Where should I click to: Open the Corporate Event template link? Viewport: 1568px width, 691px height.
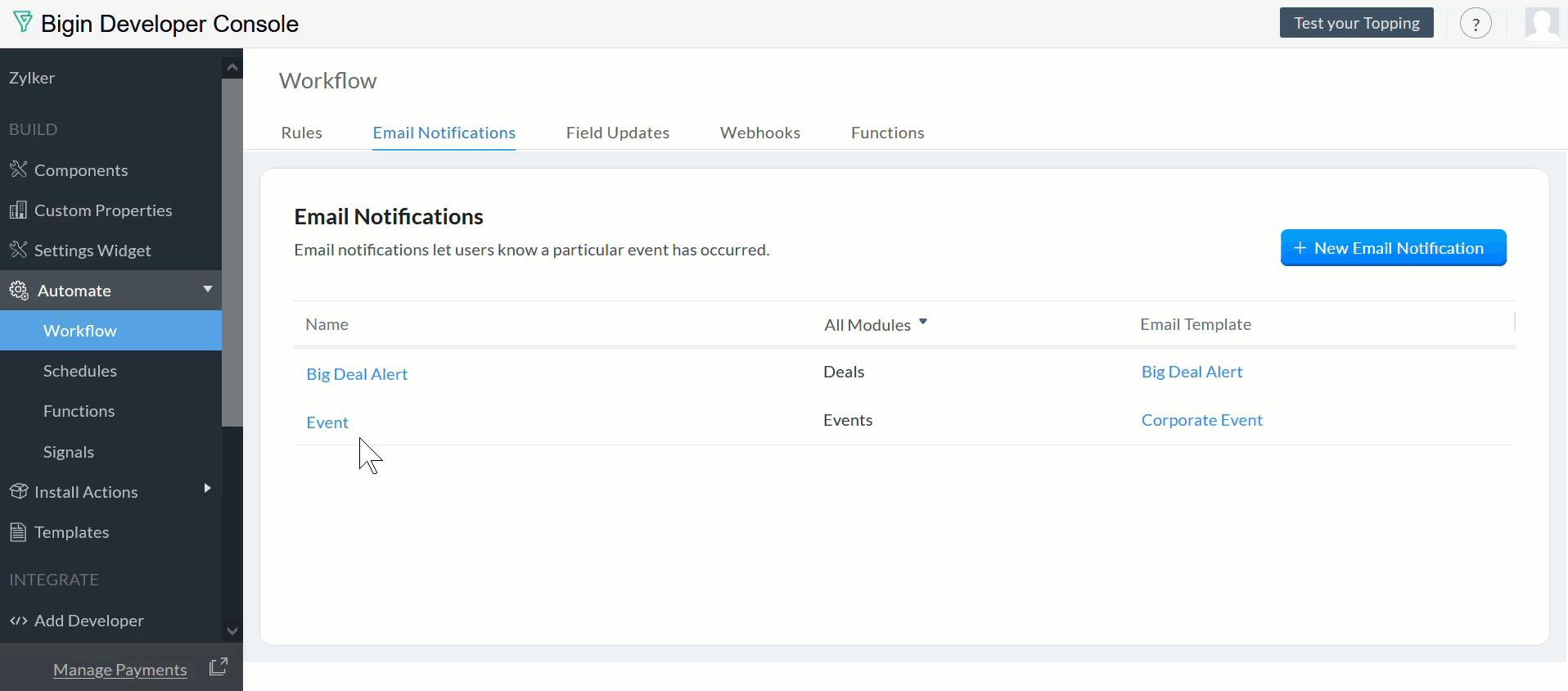pyautogui.click(x=1201, y=420)
